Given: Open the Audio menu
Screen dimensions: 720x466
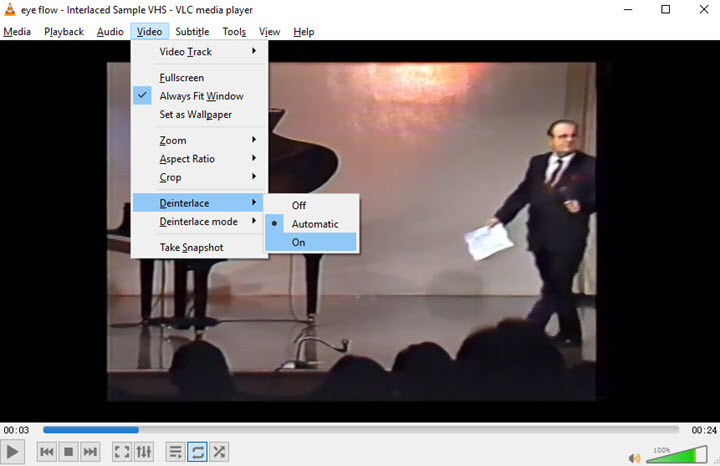Looking at the screenshot, I should pyautogui.click(x=110, y=32).
